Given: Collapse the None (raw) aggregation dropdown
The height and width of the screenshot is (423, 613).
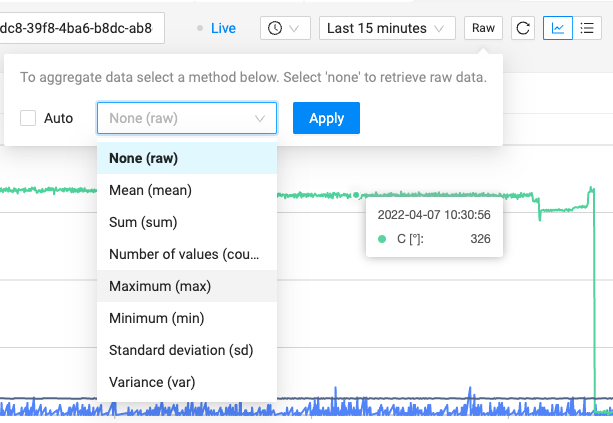Looking at the screenshot, I should pyautogui.click(x=187, y=118).
